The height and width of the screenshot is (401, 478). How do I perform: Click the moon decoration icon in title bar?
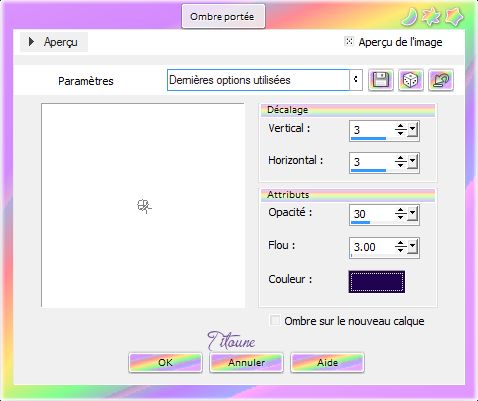pos(409,17)
